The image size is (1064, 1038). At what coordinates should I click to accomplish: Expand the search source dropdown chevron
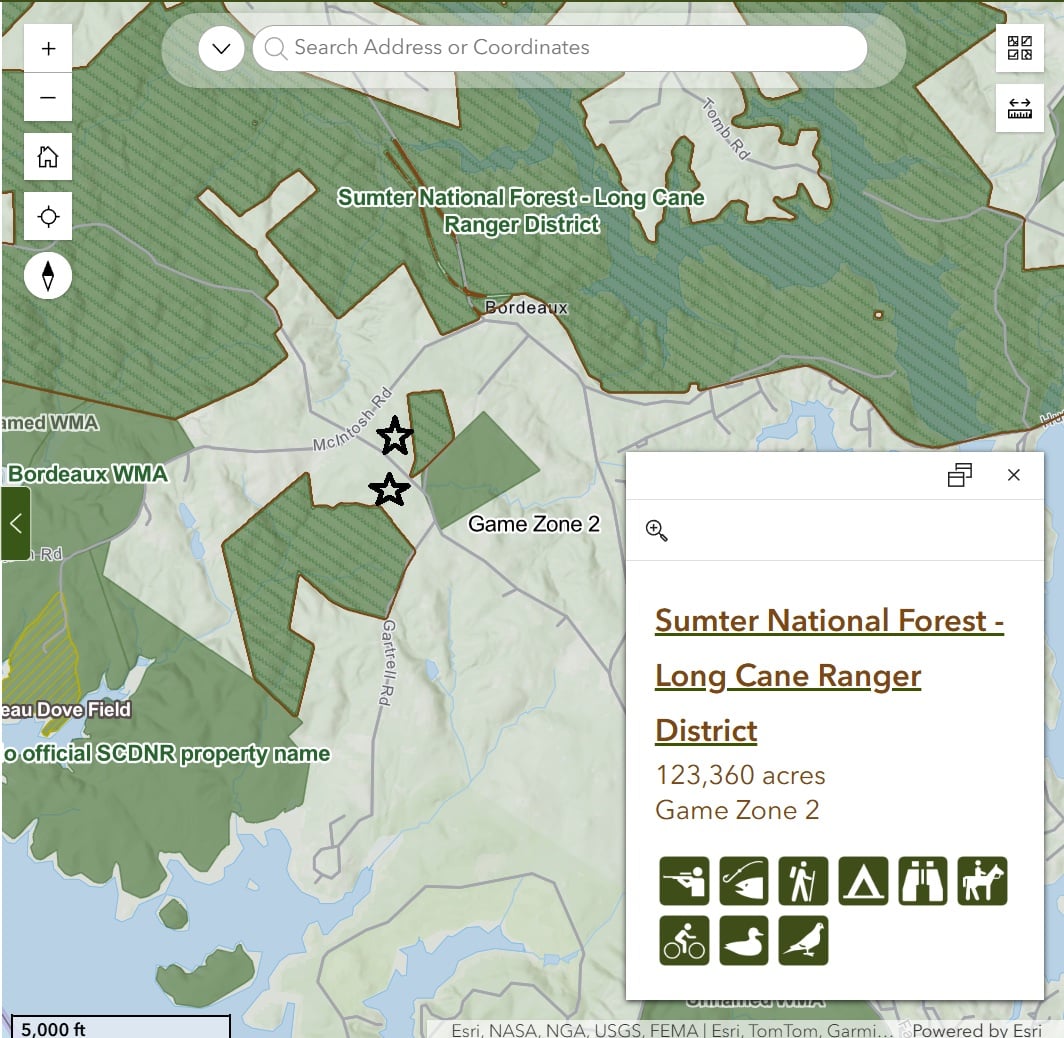pos(221,48)
